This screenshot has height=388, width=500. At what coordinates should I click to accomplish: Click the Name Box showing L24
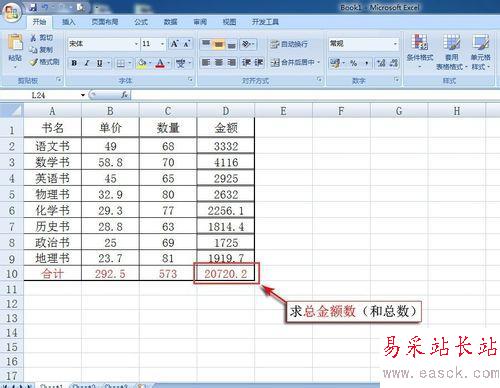(39, 95)
